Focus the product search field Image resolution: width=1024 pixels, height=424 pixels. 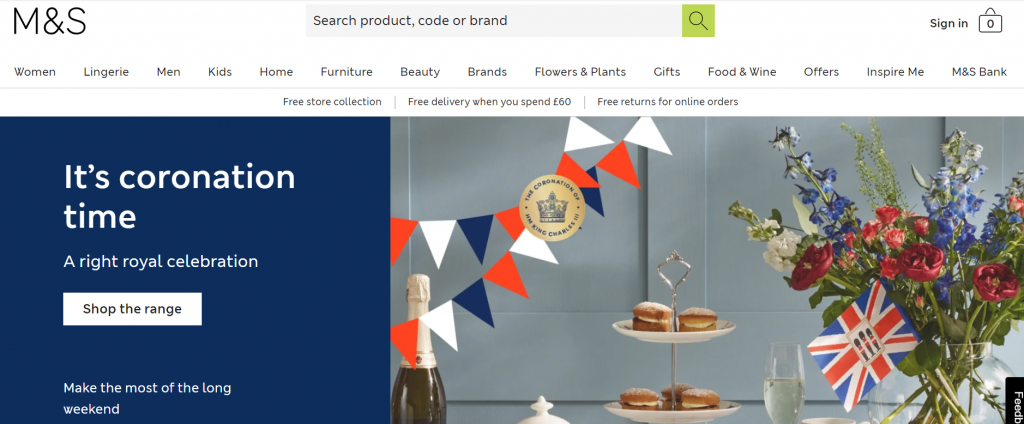pos(494,21)
